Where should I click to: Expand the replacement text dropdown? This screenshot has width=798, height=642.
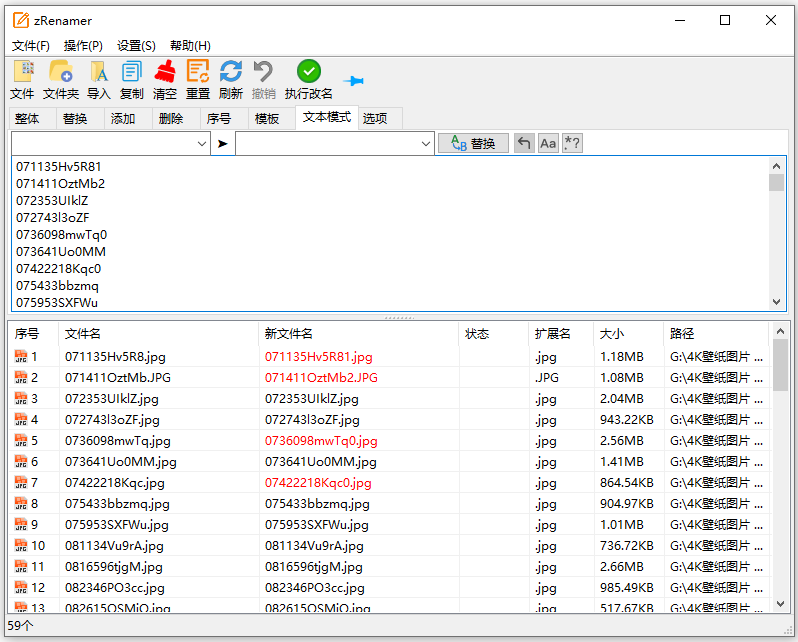click(426, 144)
